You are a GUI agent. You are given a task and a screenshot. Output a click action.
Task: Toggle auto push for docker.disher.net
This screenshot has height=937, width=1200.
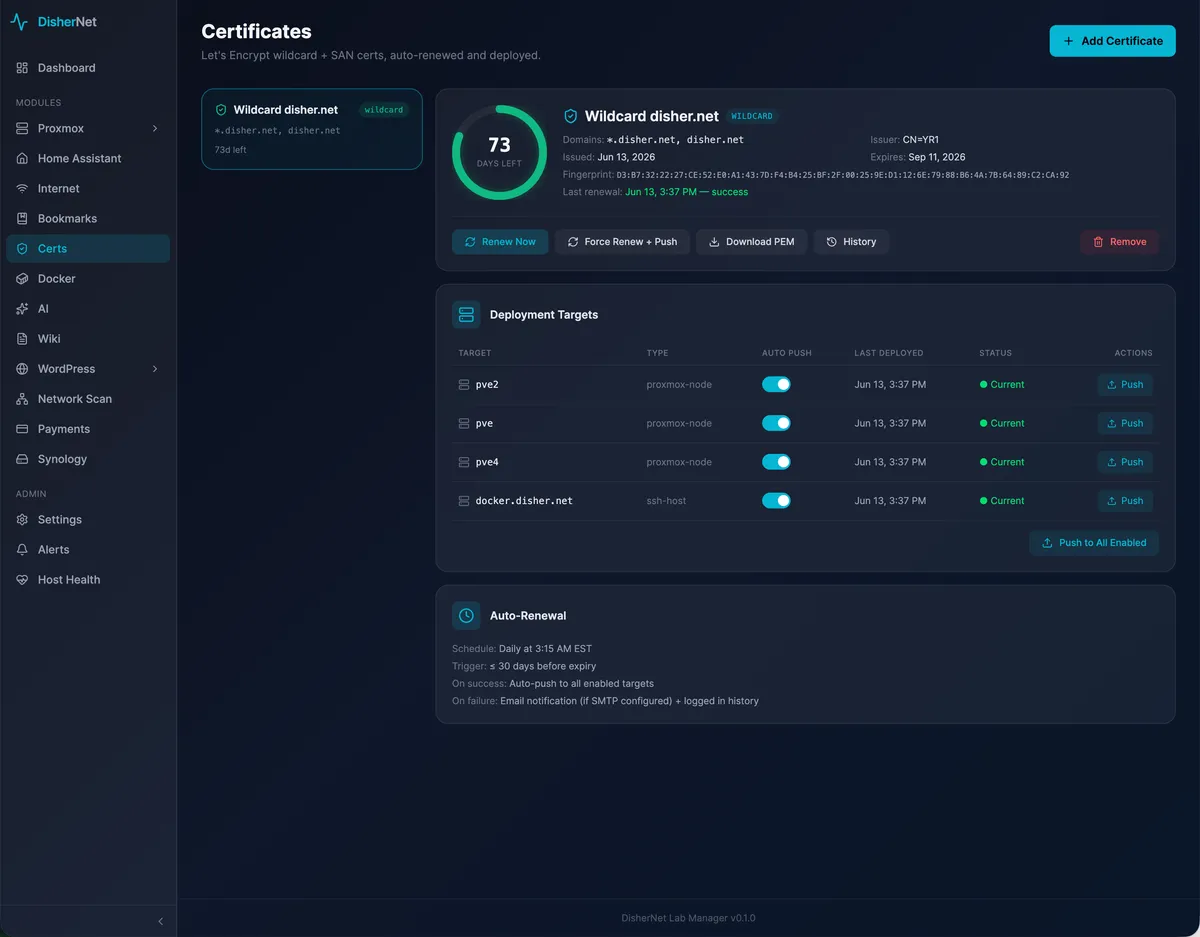coord(776,500)
